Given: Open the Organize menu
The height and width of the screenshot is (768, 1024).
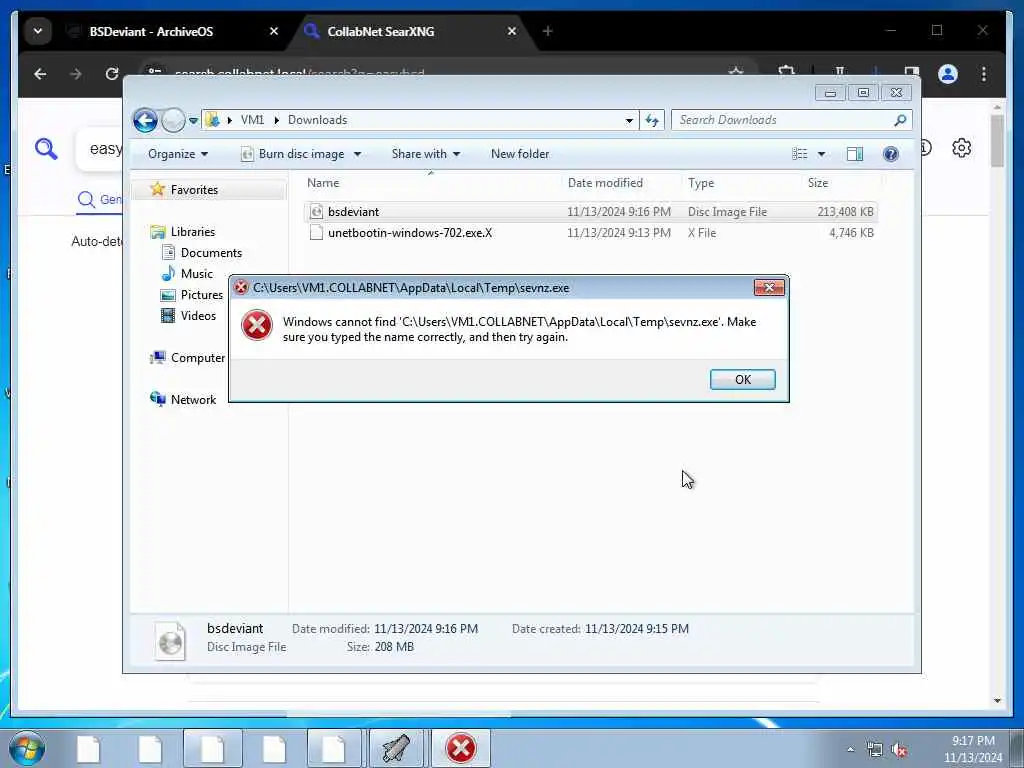Looking at the screenshot, I should (178, 154).
